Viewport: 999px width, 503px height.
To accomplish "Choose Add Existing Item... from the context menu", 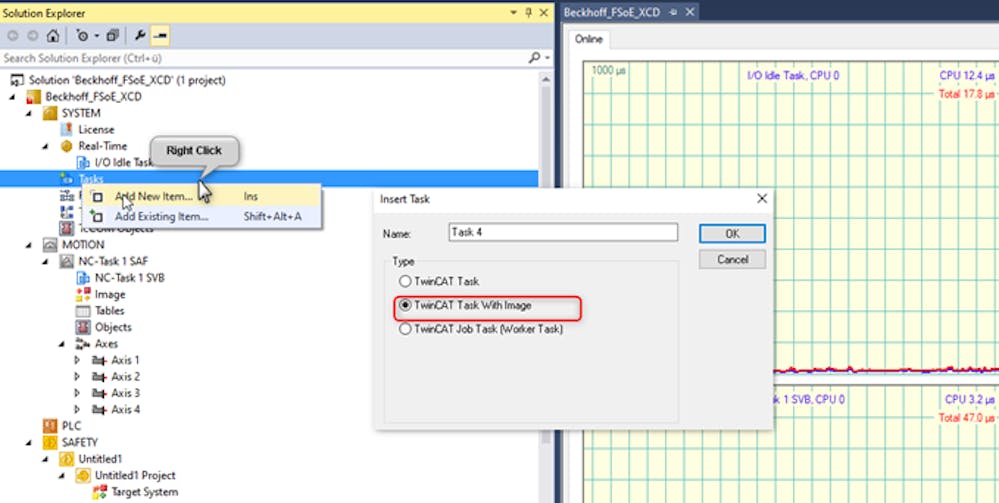I will tap(161, 217).
